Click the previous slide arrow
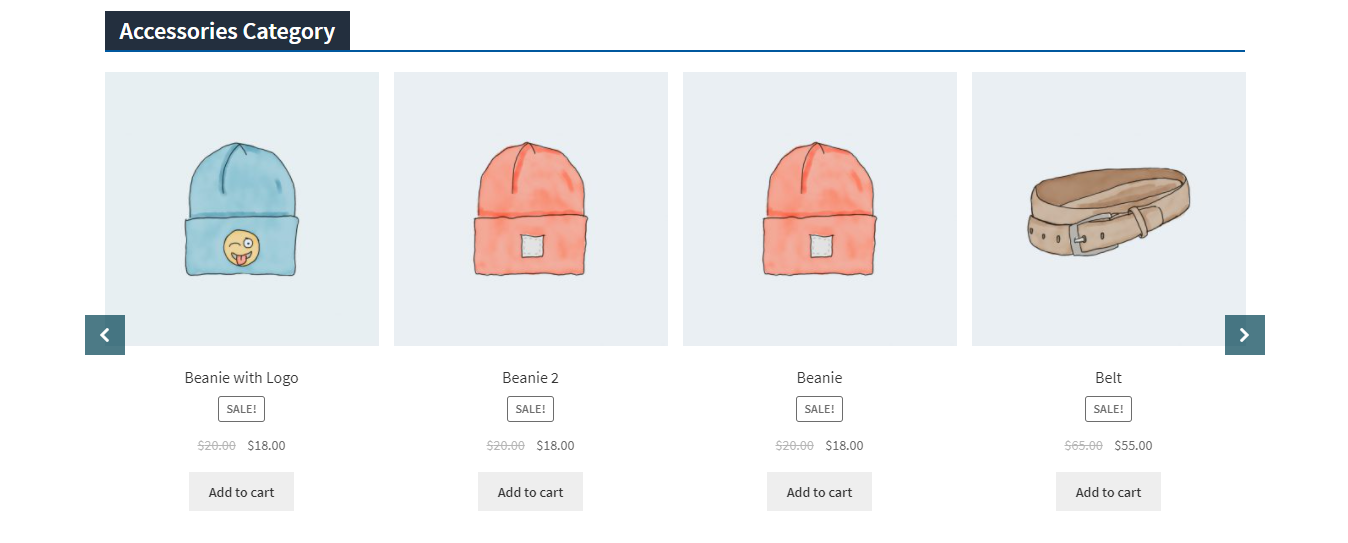This screenshot has height=543, width=1348. click(105, 335)
